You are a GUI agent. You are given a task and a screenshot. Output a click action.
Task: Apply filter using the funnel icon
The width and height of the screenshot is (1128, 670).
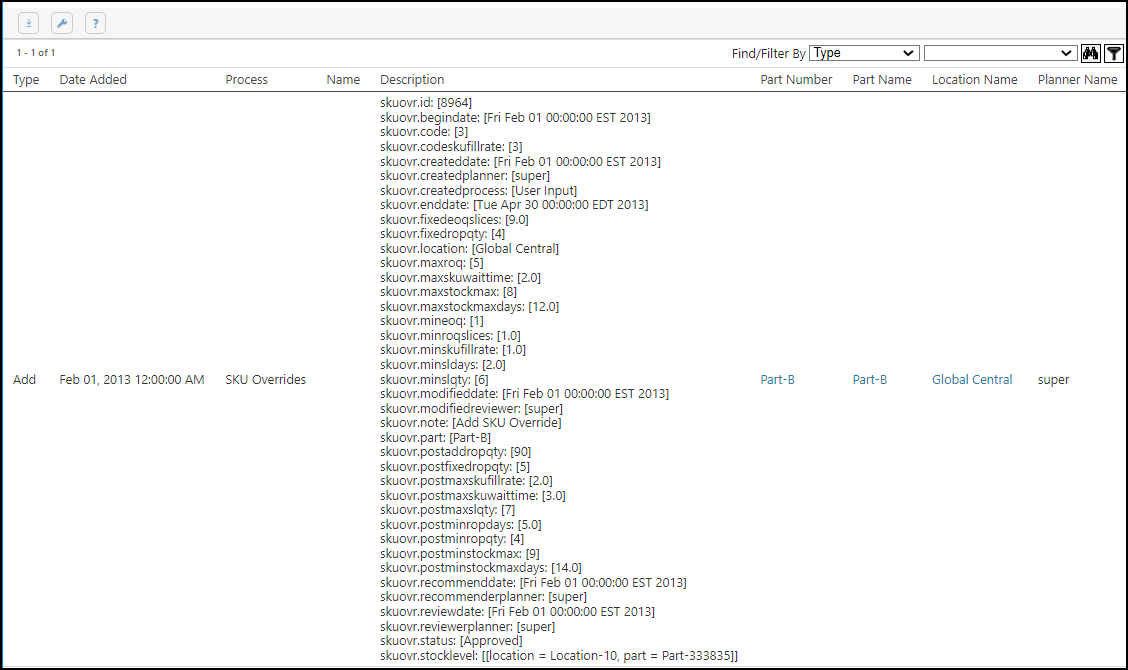[1113, 53]
